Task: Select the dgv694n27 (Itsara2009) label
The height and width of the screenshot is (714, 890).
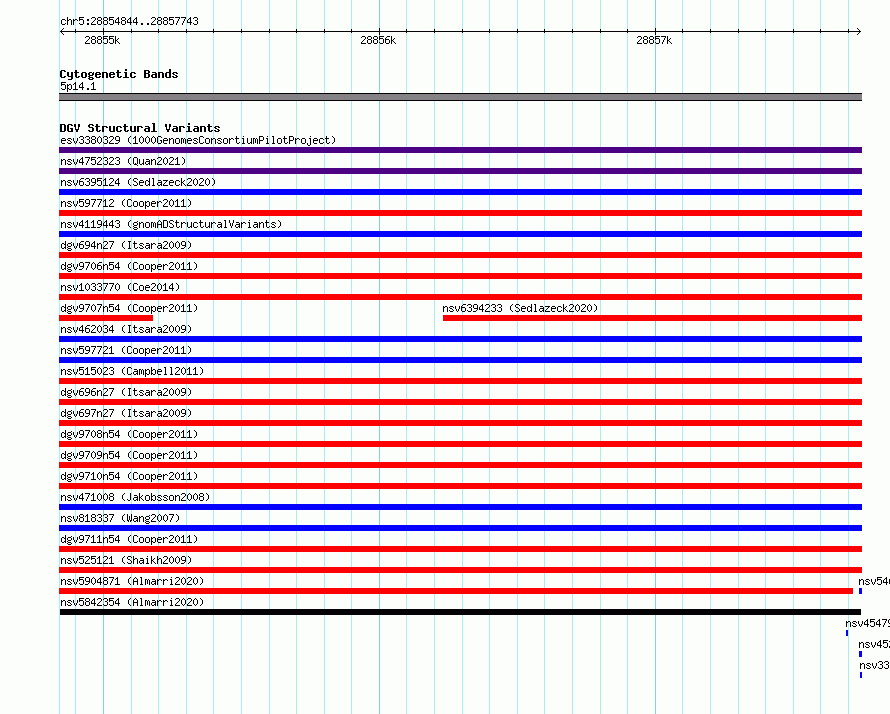Action: pyautogui.click(x=126, y=245)
